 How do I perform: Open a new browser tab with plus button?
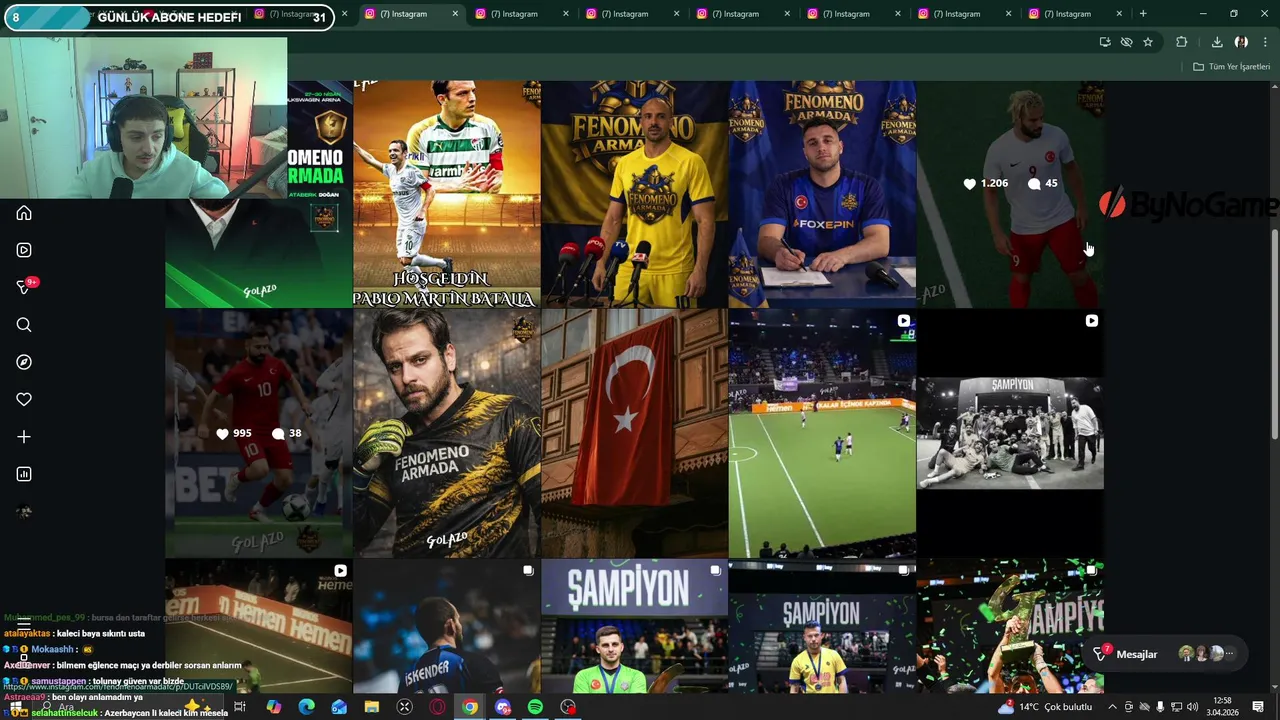point(1143,14)
